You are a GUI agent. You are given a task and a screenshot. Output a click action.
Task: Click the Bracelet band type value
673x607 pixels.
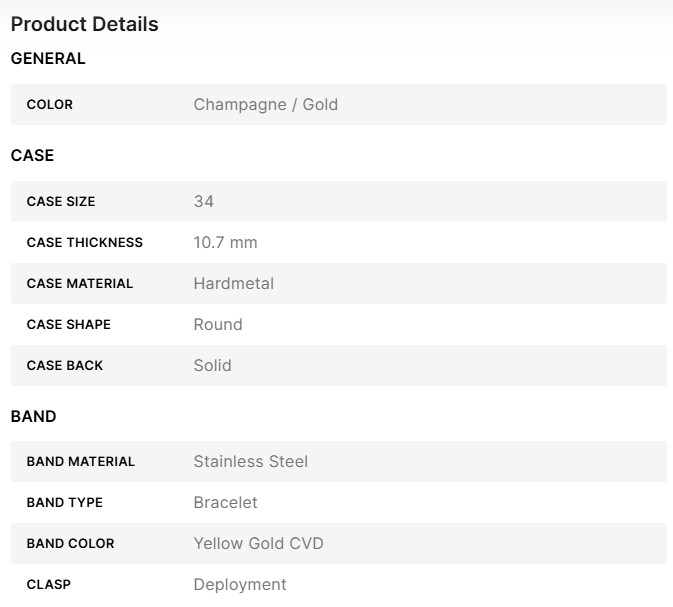point(225,503)
